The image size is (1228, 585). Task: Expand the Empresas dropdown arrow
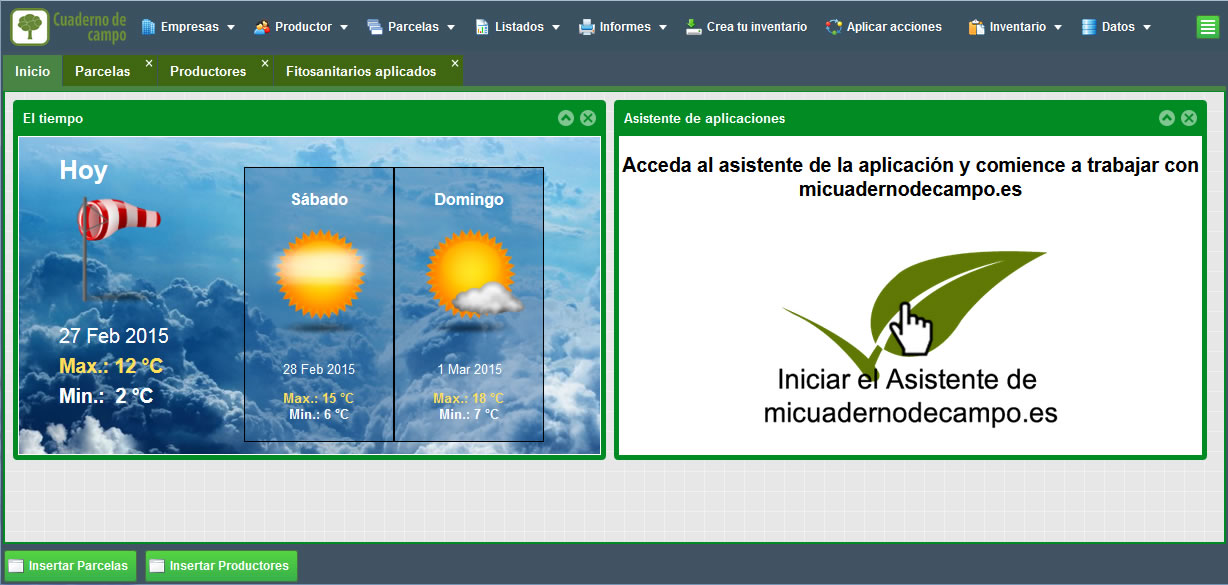tap(231, 28)
